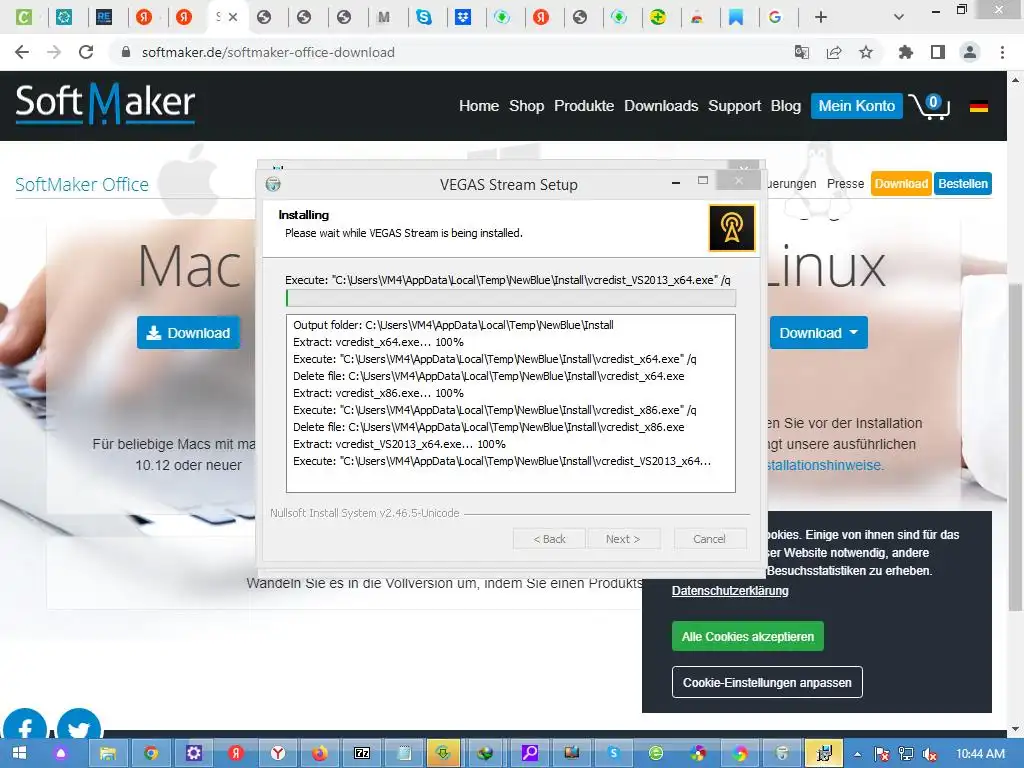Screen dimensions: 1024x768
Task: Open Skype from the taskbar
Action: pyautogui.click(x=614, y=754)
